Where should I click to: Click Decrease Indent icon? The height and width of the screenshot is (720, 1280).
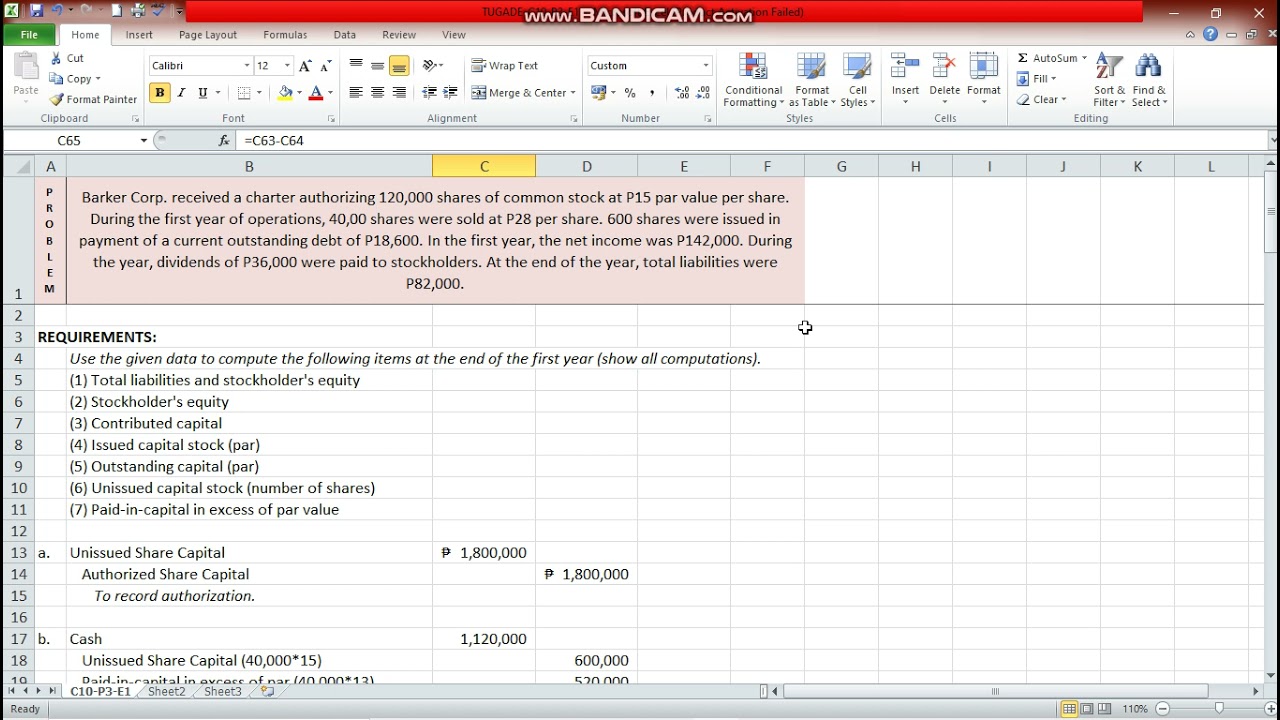coord(430,93)
